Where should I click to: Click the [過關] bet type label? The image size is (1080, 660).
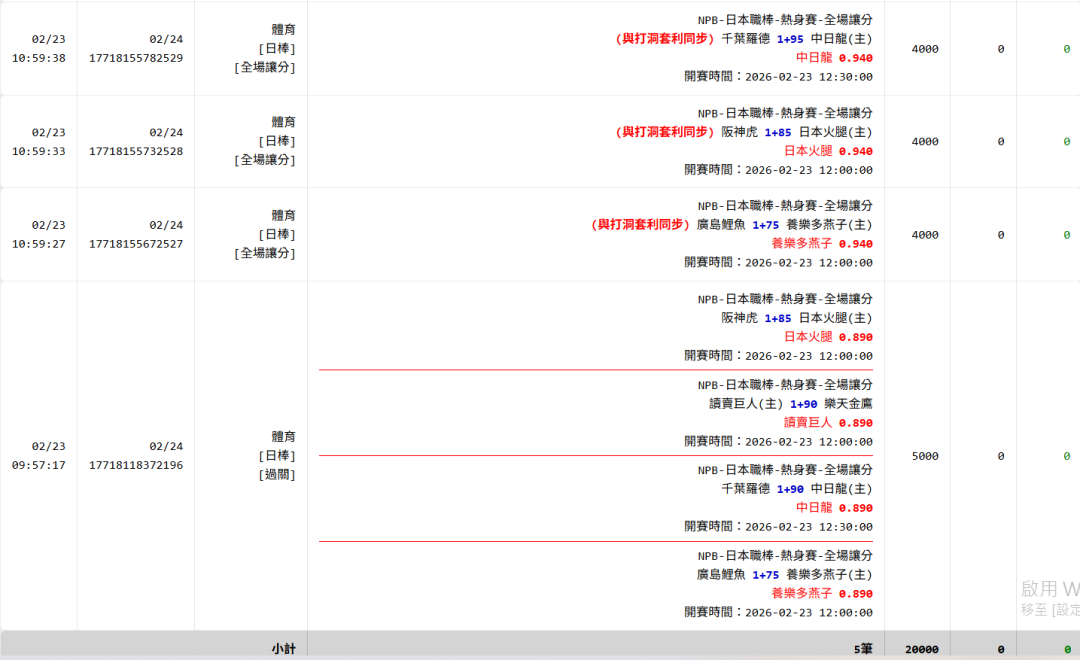click(276, 475)
